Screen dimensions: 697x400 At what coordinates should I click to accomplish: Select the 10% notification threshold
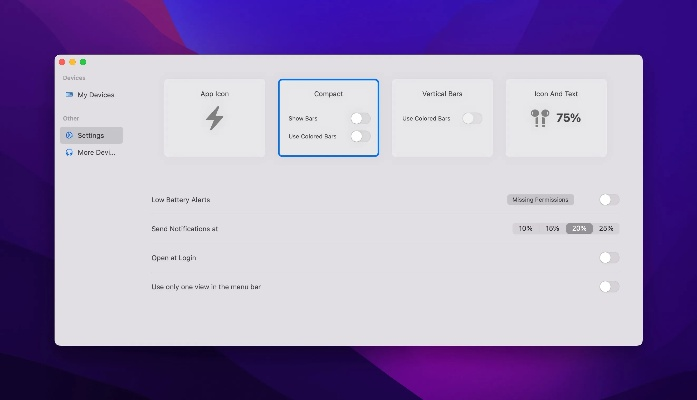coord(525,229)
